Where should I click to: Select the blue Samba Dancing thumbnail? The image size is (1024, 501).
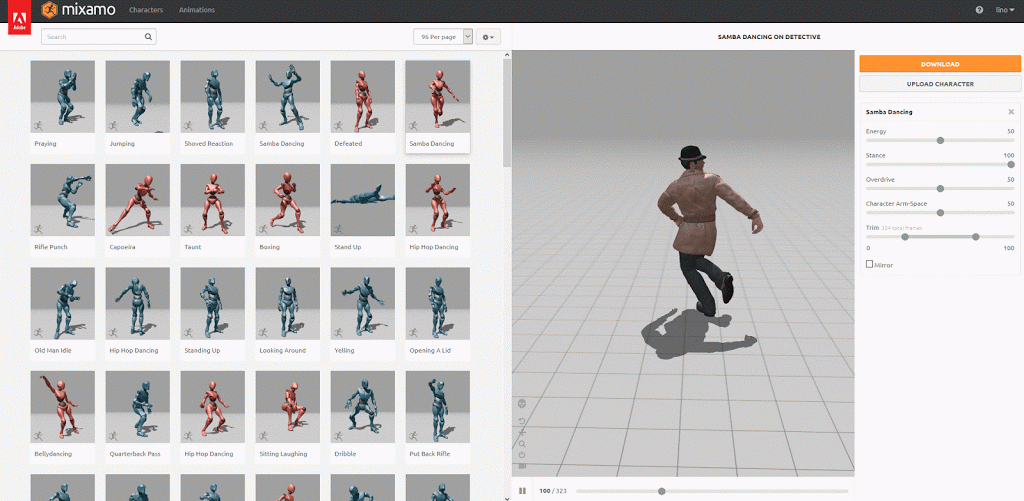[x=287, y=97]
